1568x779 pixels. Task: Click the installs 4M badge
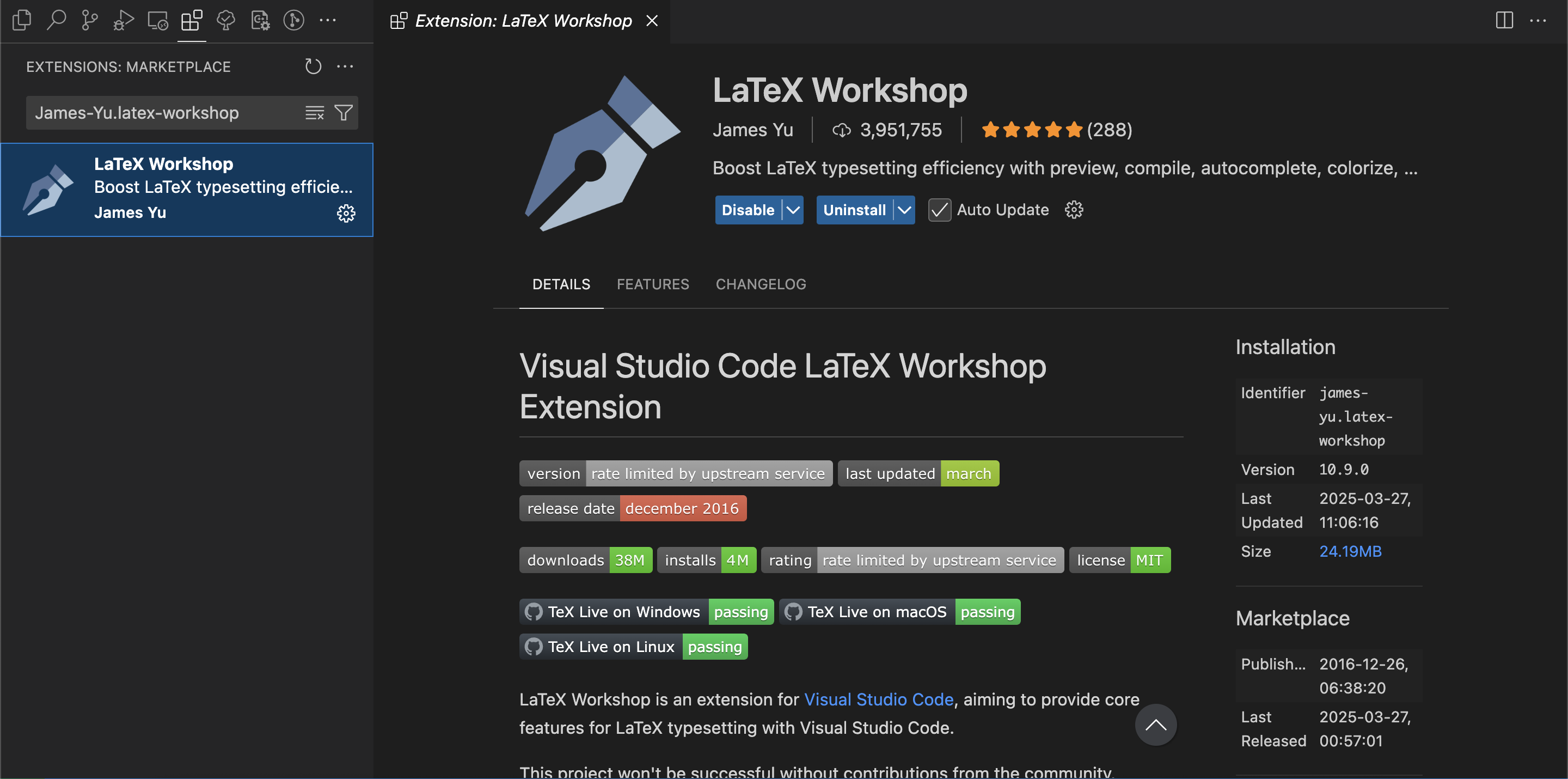[x=706, y=559]
